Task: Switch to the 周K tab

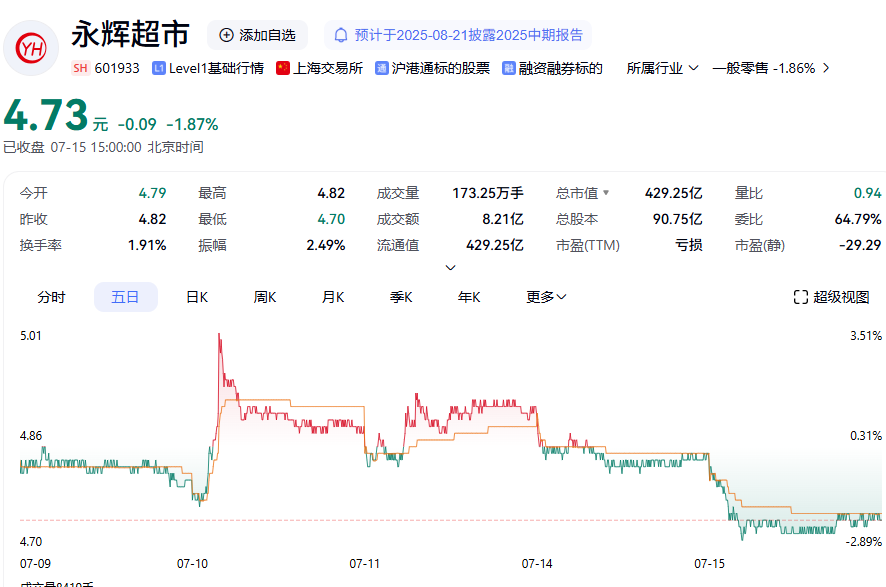Action: (265, 297)
